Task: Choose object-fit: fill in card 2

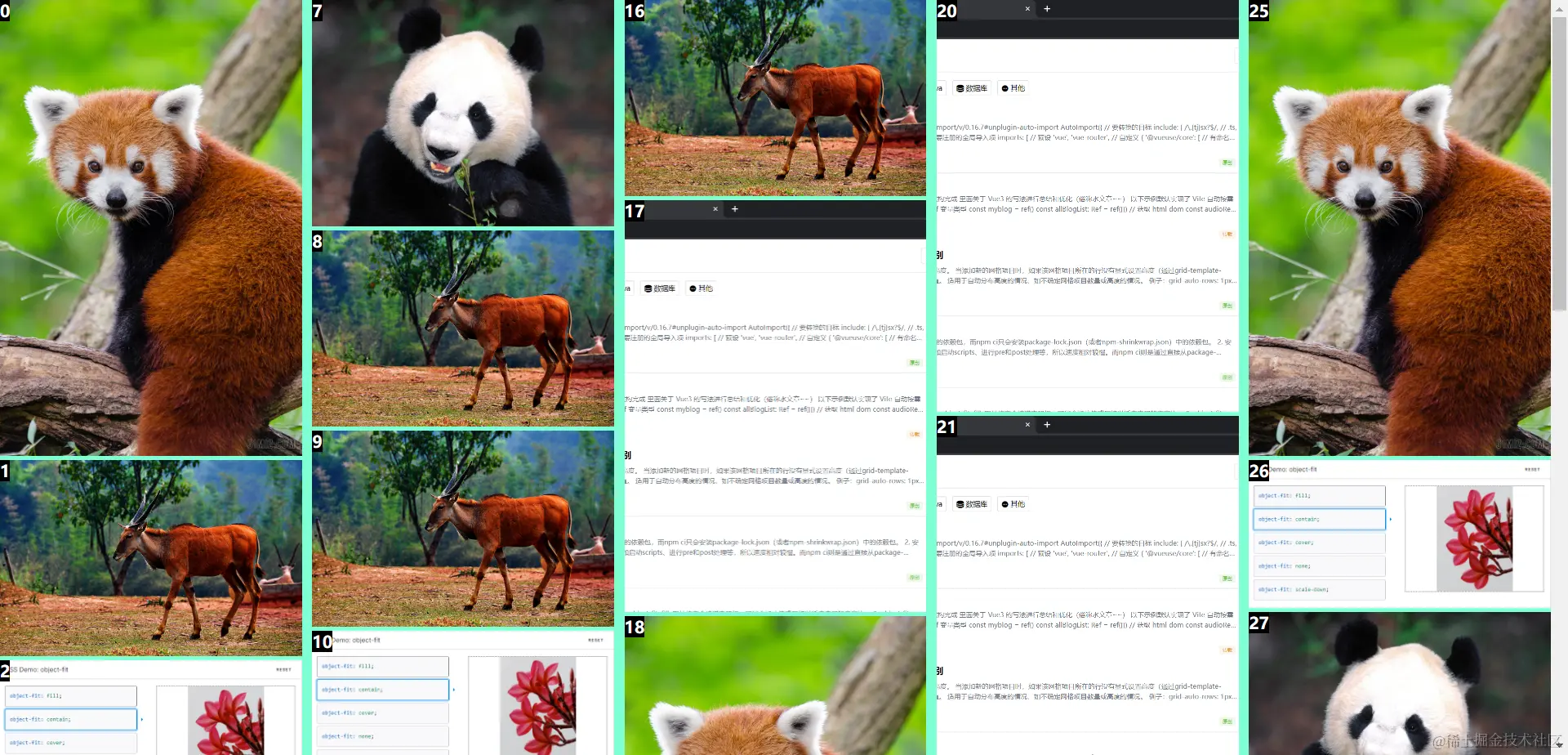Action: coord(70,696)
